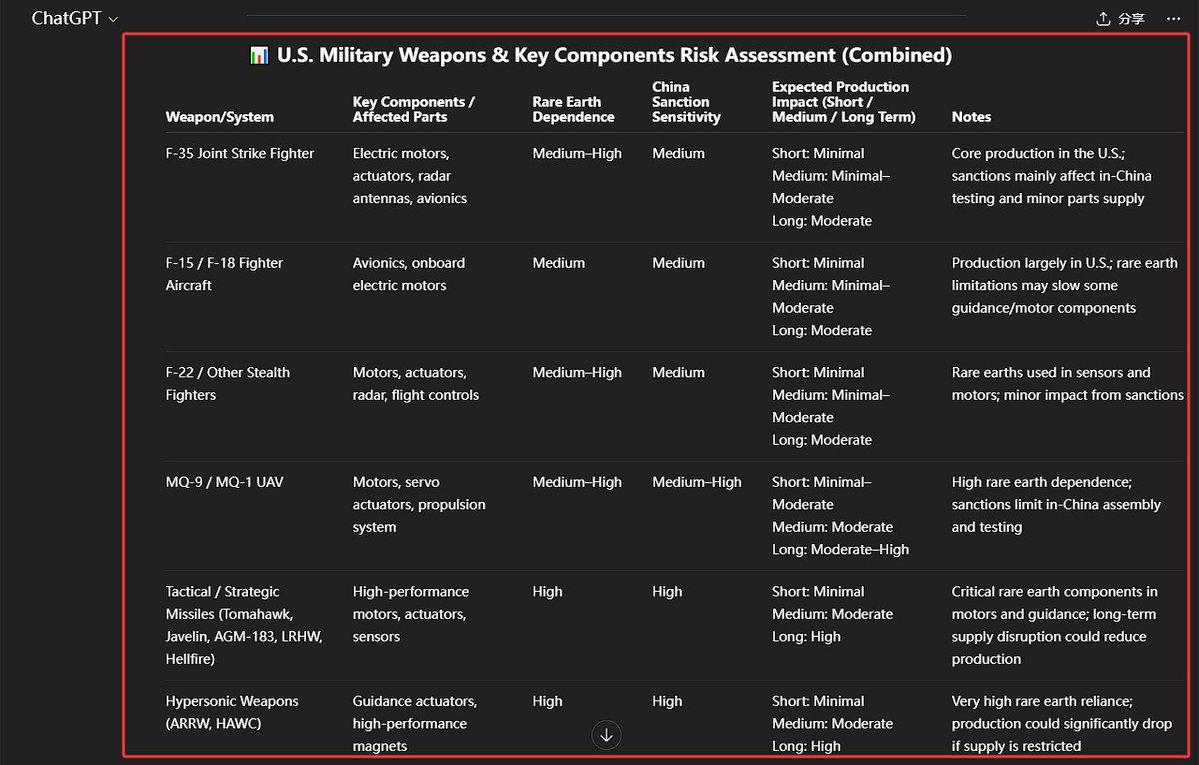Select the 'F-15 / F-18 Fighter Aircraft' cell

tap(224, 274)
